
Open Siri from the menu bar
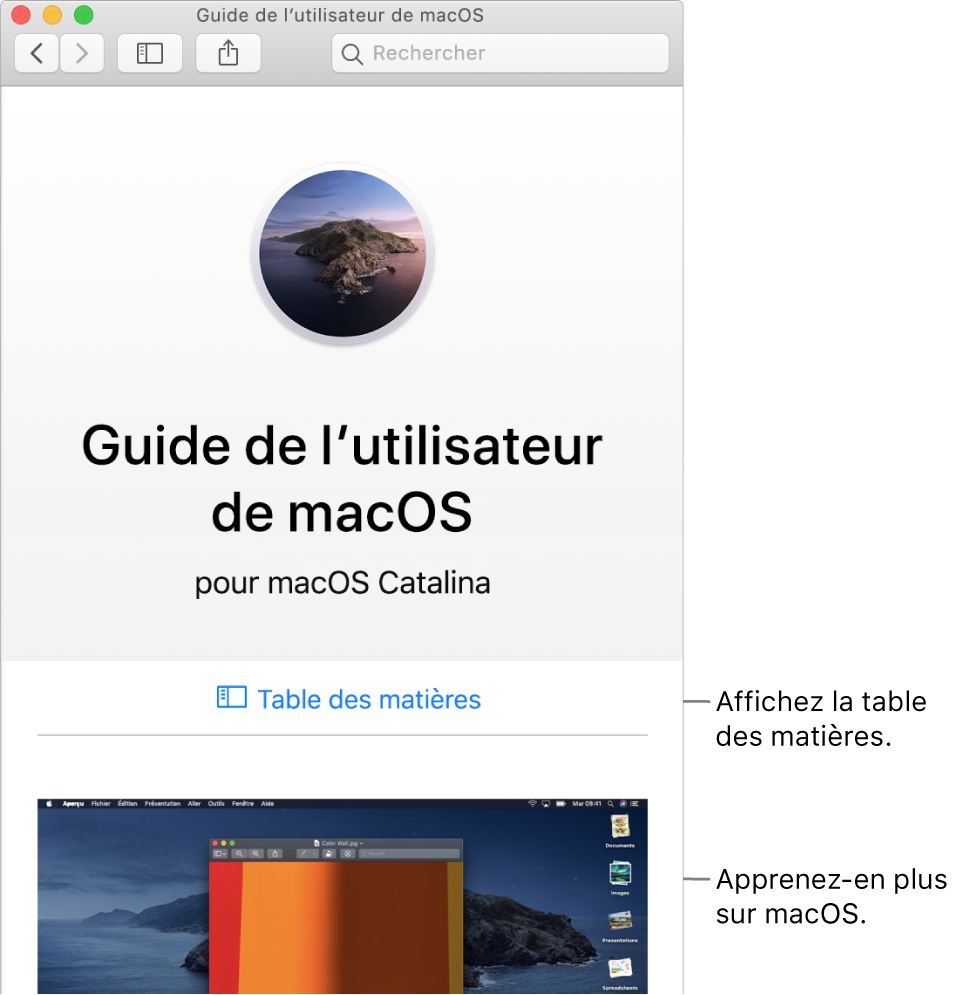point(623,804)
